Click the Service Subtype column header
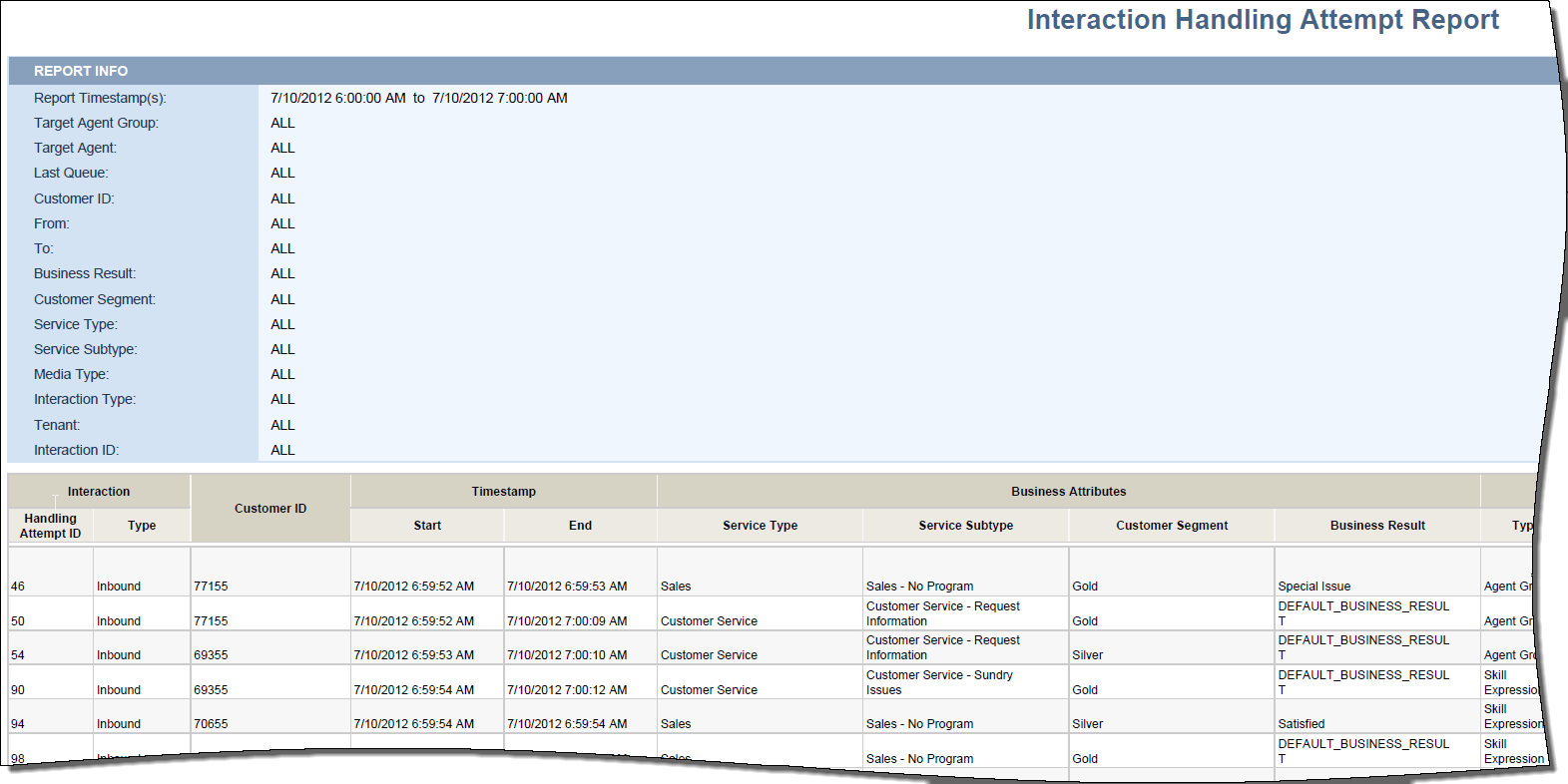Screen dimensions: 1568x784 (965, 526)
